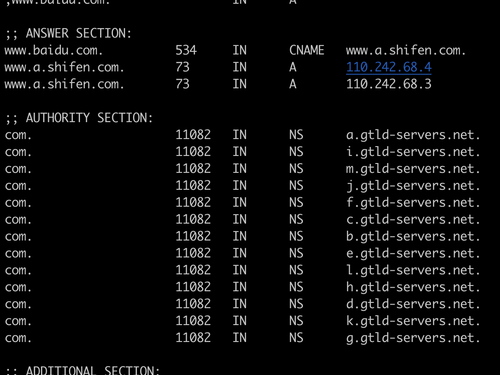This screenshot has height=375, width=500.
Task: Click b.gtld-servers.net. nameserver entry
Action: tap(413, 236)
